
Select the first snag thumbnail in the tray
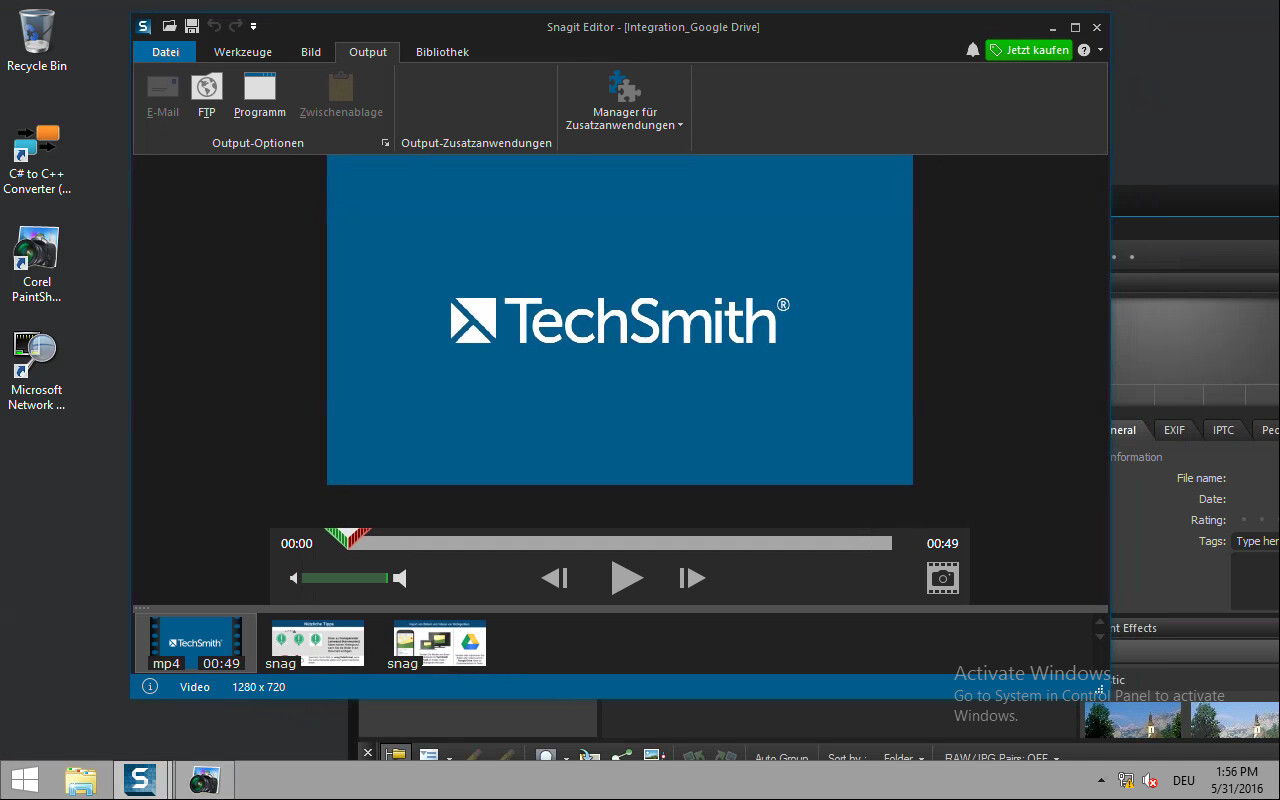[x=317, y=643]
